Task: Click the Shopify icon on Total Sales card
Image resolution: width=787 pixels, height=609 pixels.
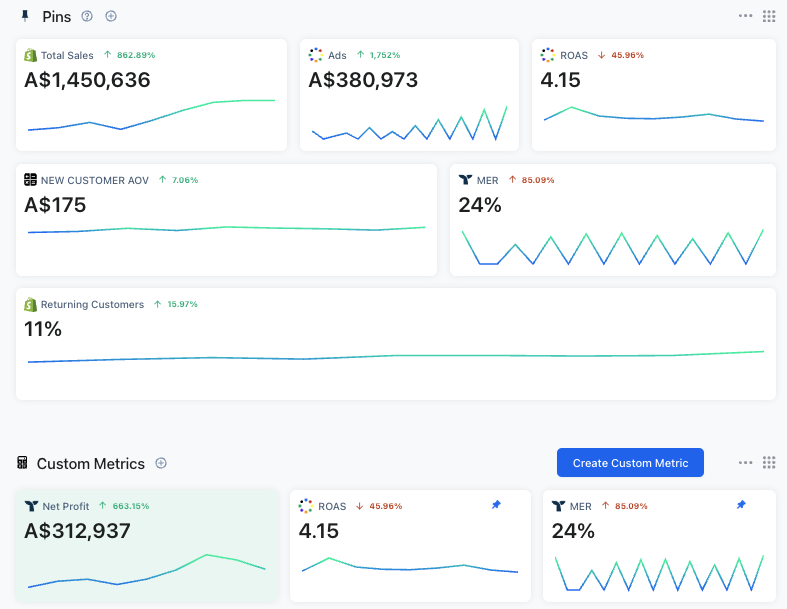Action: (x=31, y=55)
